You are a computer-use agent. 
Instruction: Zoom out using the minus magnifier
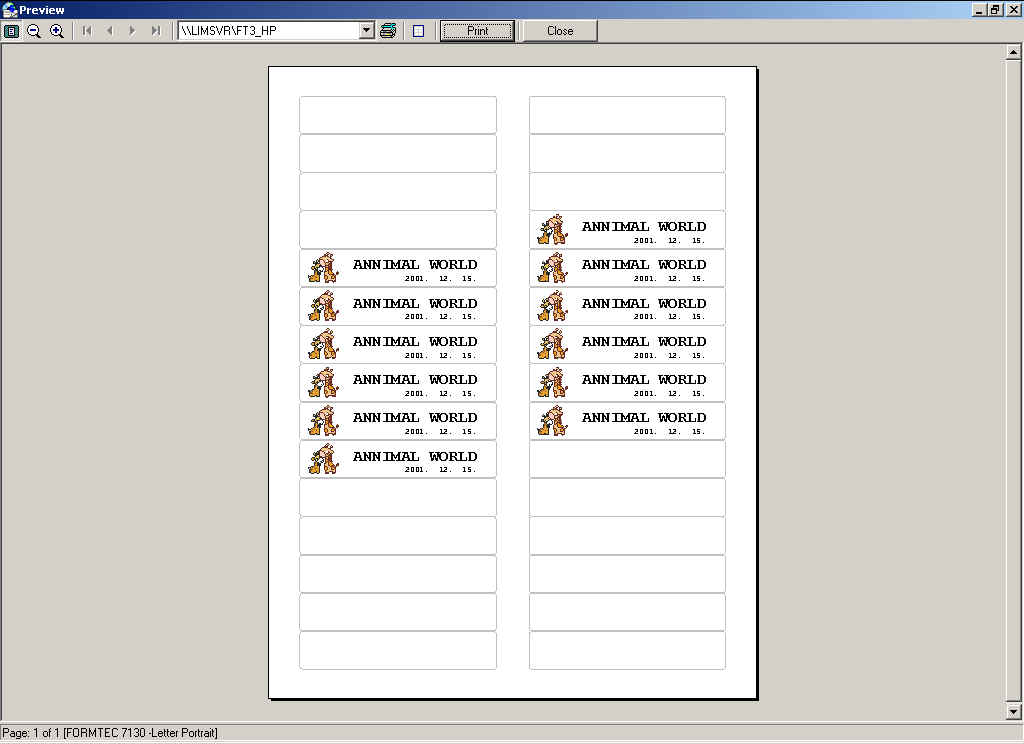[34, 31]
